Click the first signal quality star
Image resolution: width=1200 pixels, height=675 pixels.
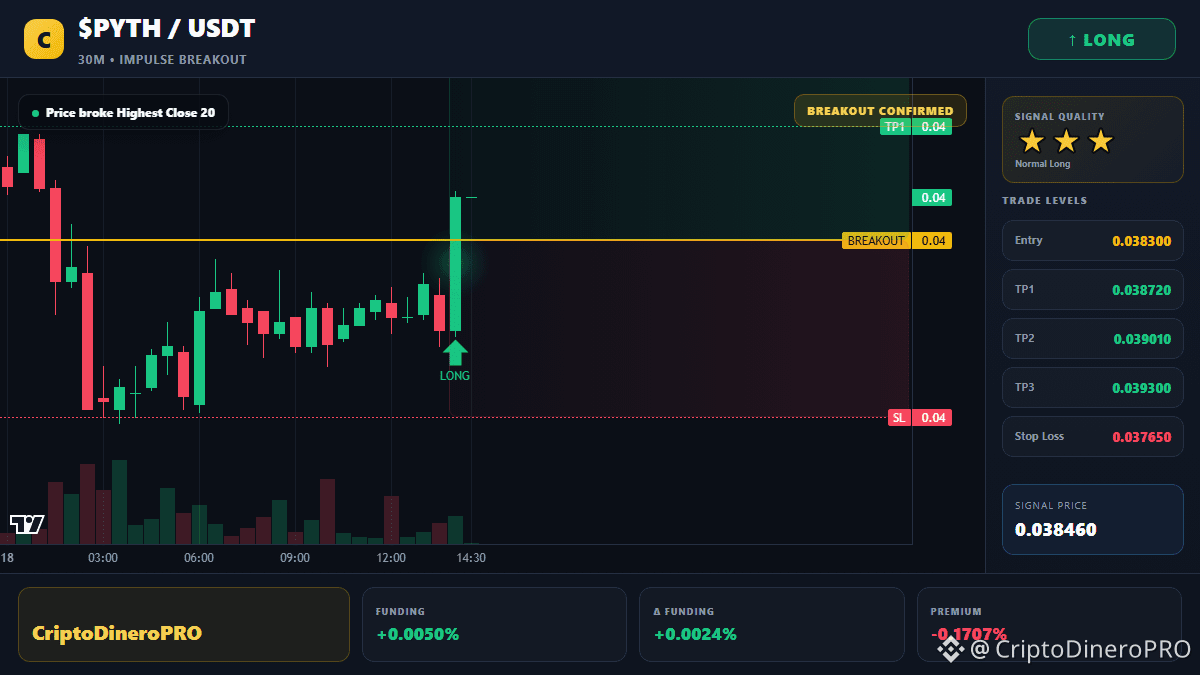1032,141
